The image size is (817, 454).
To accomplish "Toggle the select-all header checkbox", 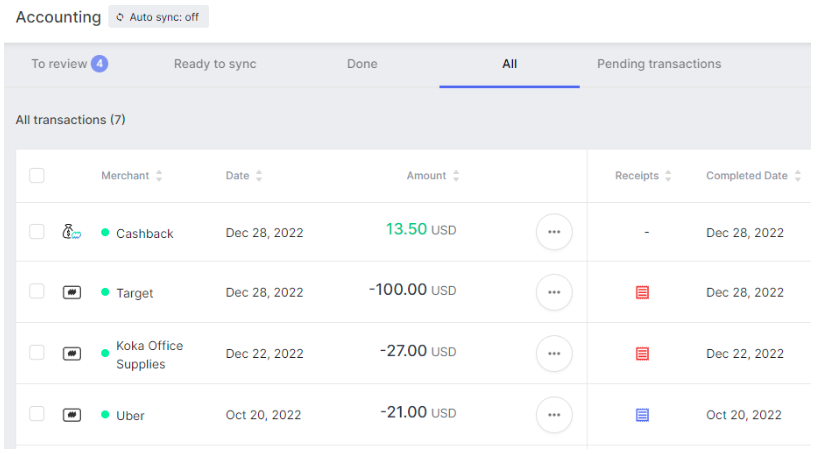I will point(37,176).
